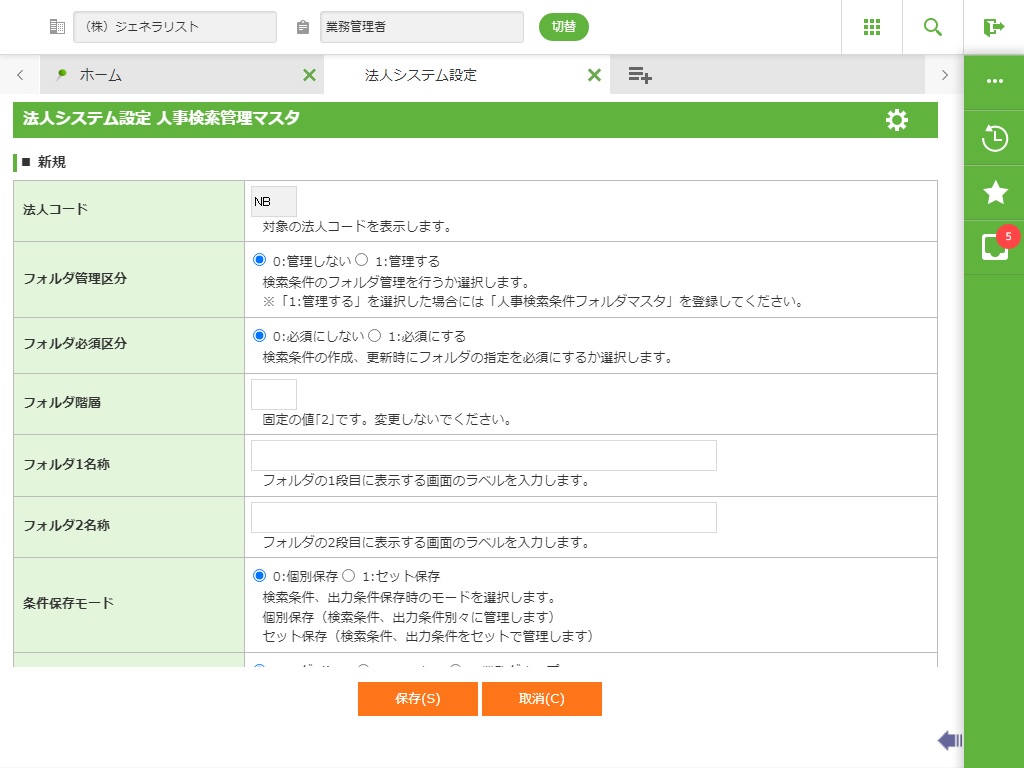
Task: Click the logout icon at top right
Action: coord(993,27)
